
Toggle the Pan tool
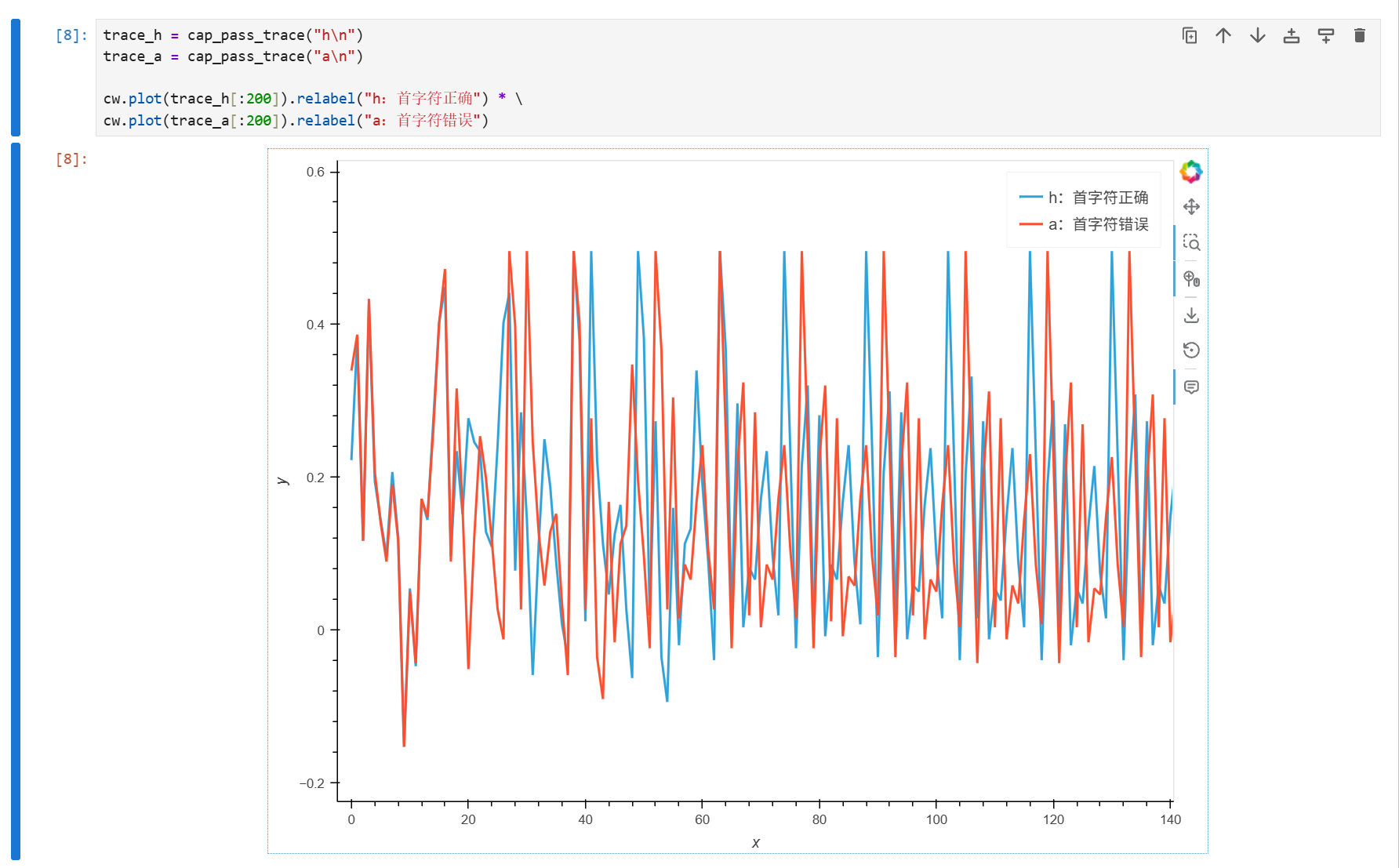pyautogui.click(x=1191, y=207)
